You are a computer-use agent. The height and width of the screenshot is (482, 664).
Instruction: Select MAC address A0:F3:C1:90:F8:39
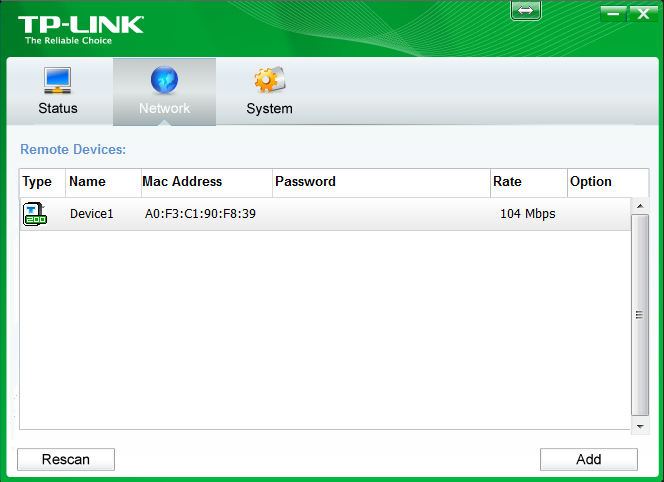200,213
